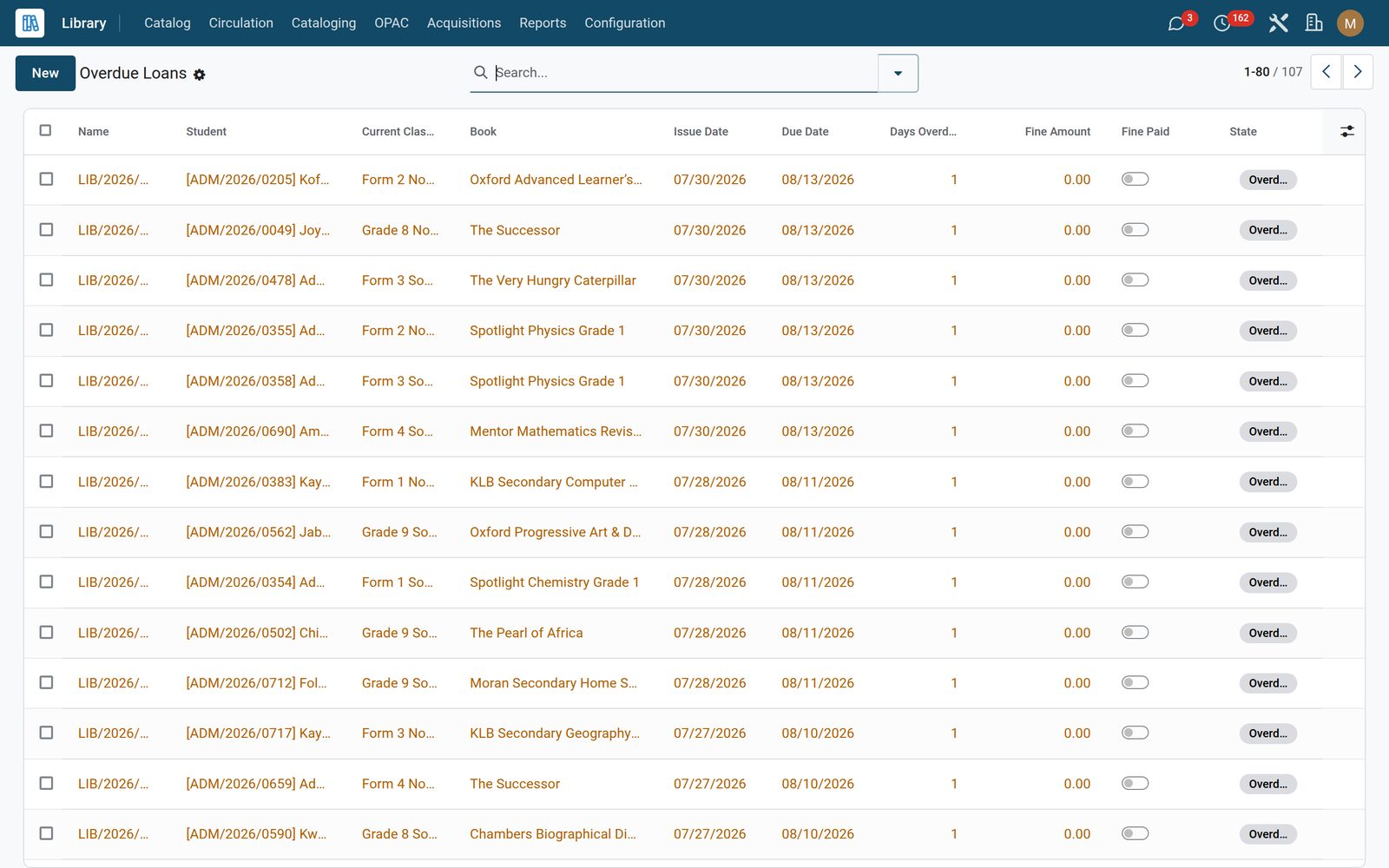Toggle Fine Paid for Spotlight Chemistry Grade 1 row

pos(1135,582)
